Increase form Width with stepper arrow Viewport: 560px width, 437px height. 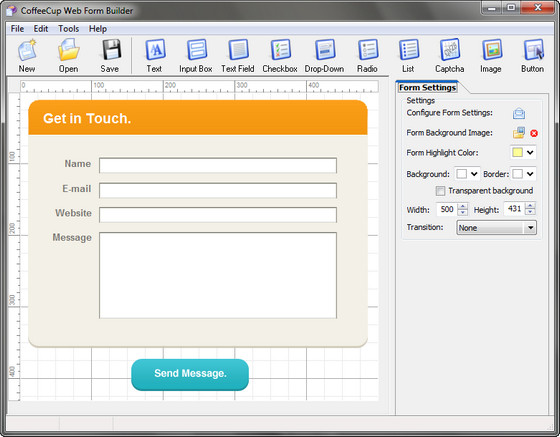[x=462, y=206]
